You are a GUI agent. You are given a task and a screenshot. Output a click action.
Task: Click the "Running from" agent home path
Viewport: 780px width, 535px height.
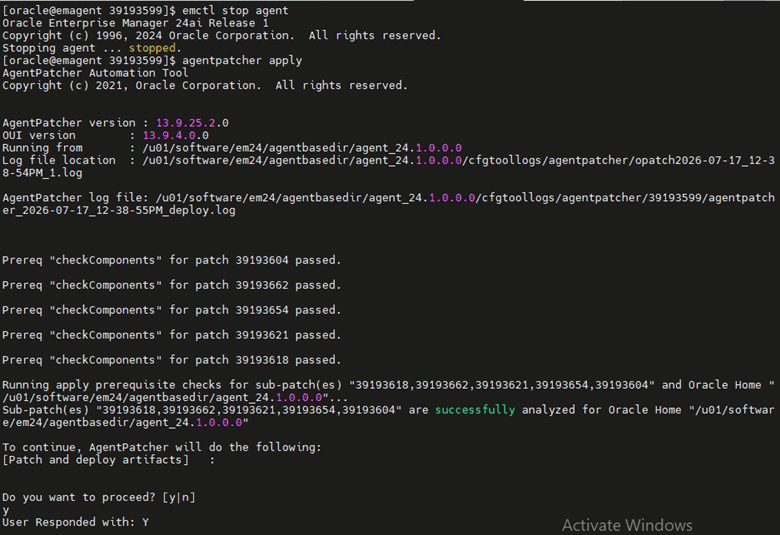302,148
